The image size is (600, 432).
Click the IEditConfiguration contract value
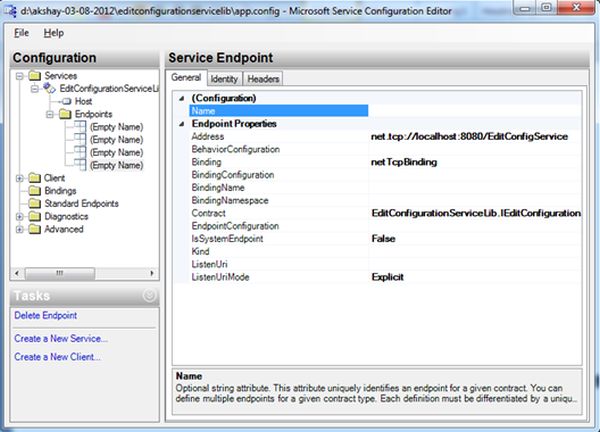(x=476, y=213)
